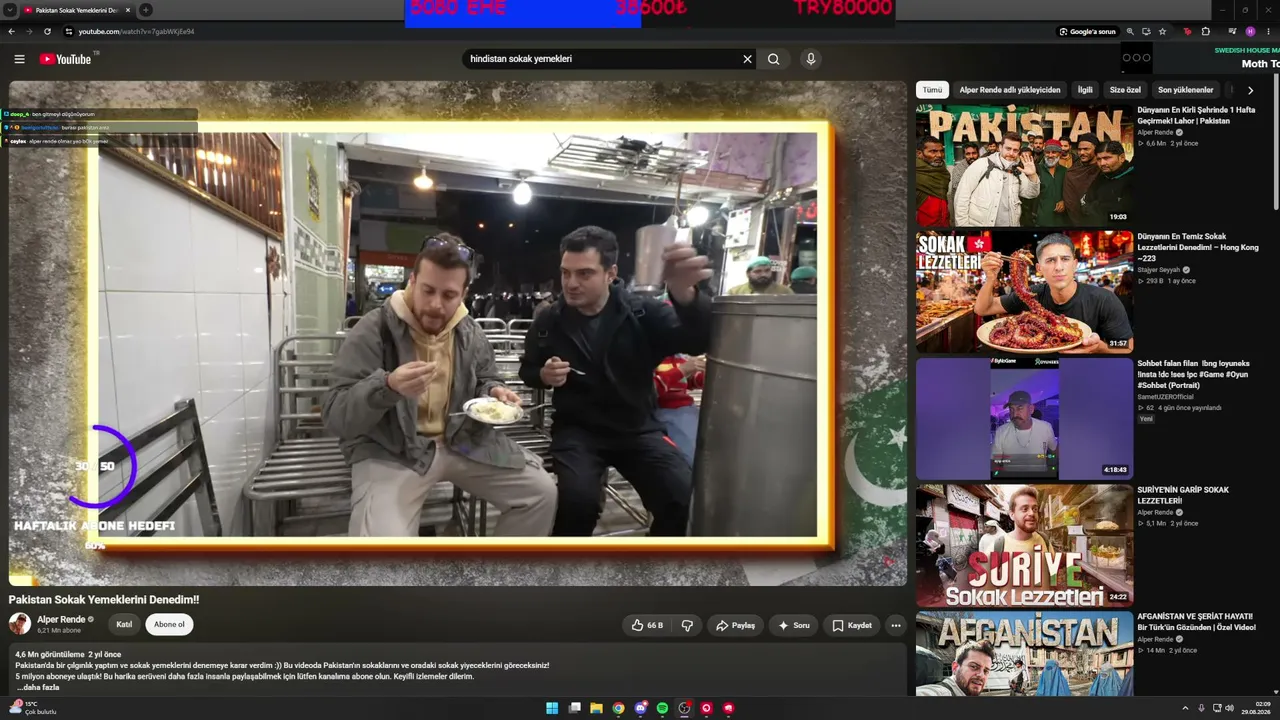Run search with the magnifier button
Image resolution: width=1280 pixels, height=720 pixels.
tap(774, 59)
